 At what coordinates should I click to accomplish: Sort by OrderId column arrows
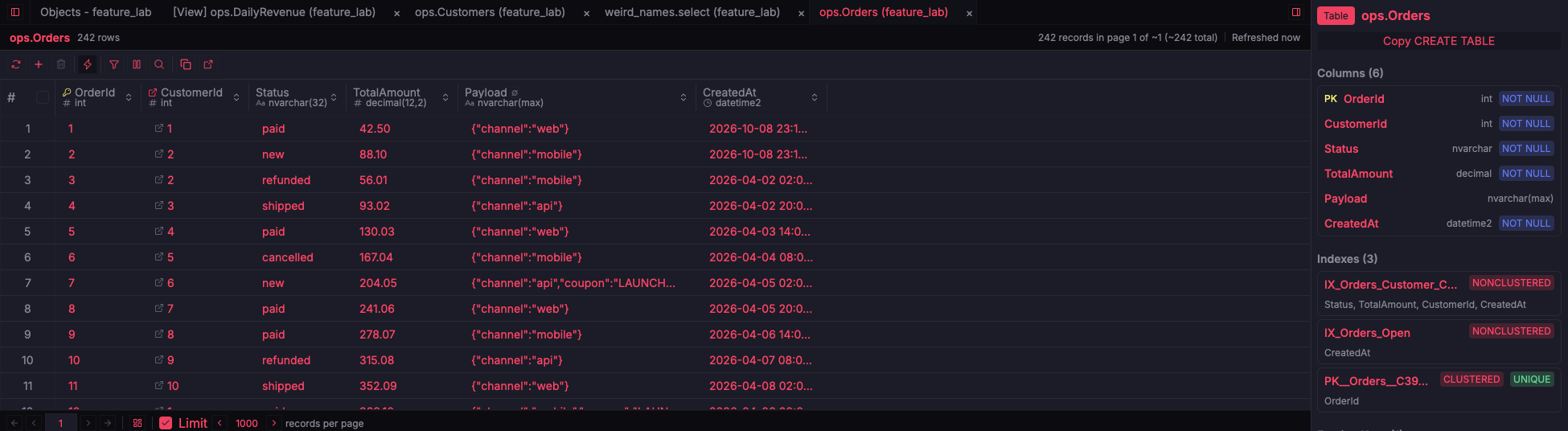129,97
